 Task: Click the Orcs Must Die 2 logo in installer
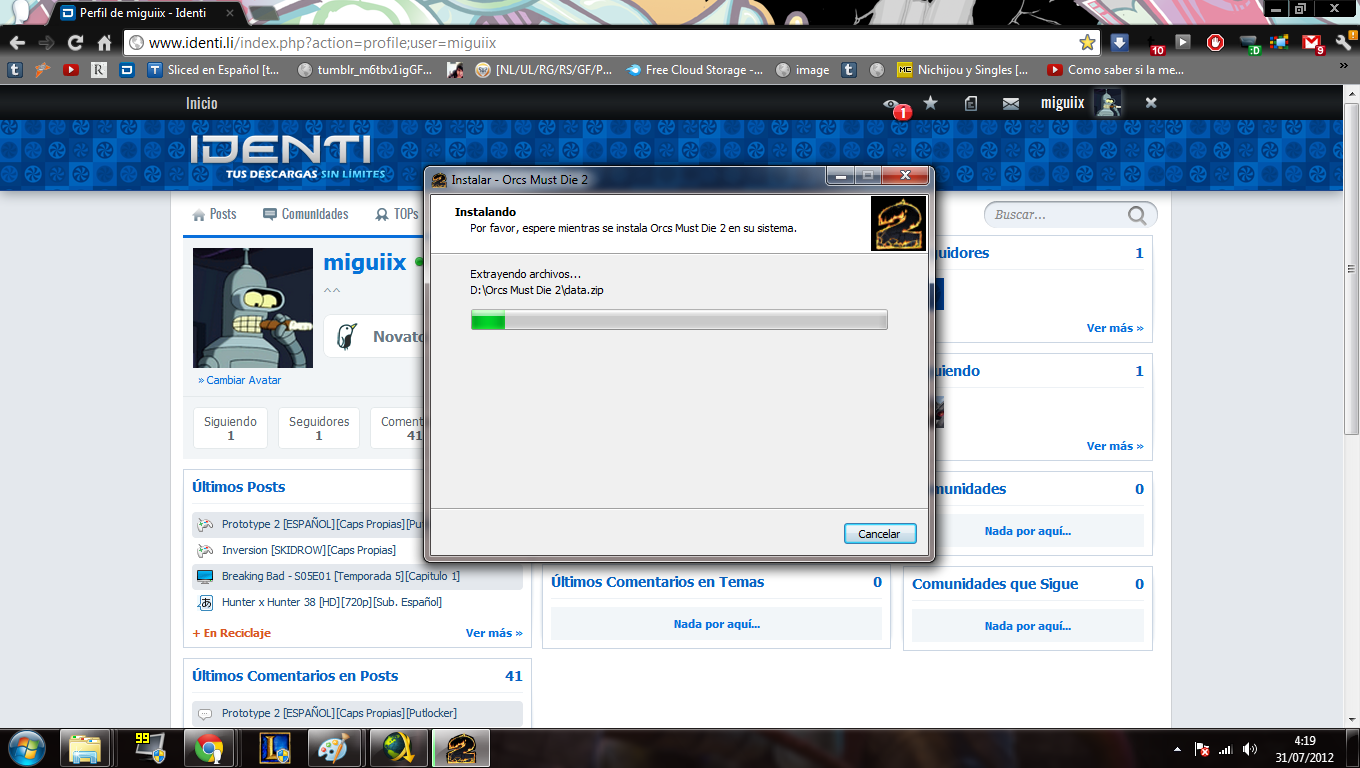897,223
